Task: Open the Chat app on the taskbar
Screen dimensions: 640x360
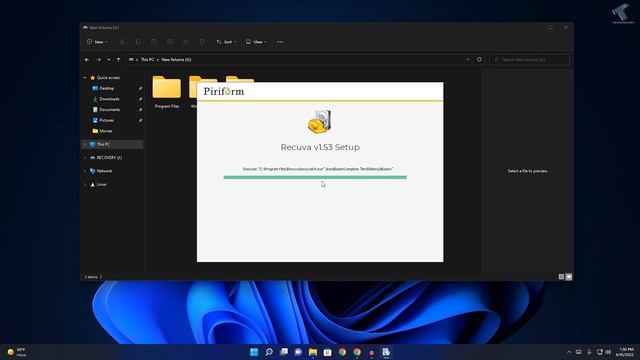Action: [298, 352]
